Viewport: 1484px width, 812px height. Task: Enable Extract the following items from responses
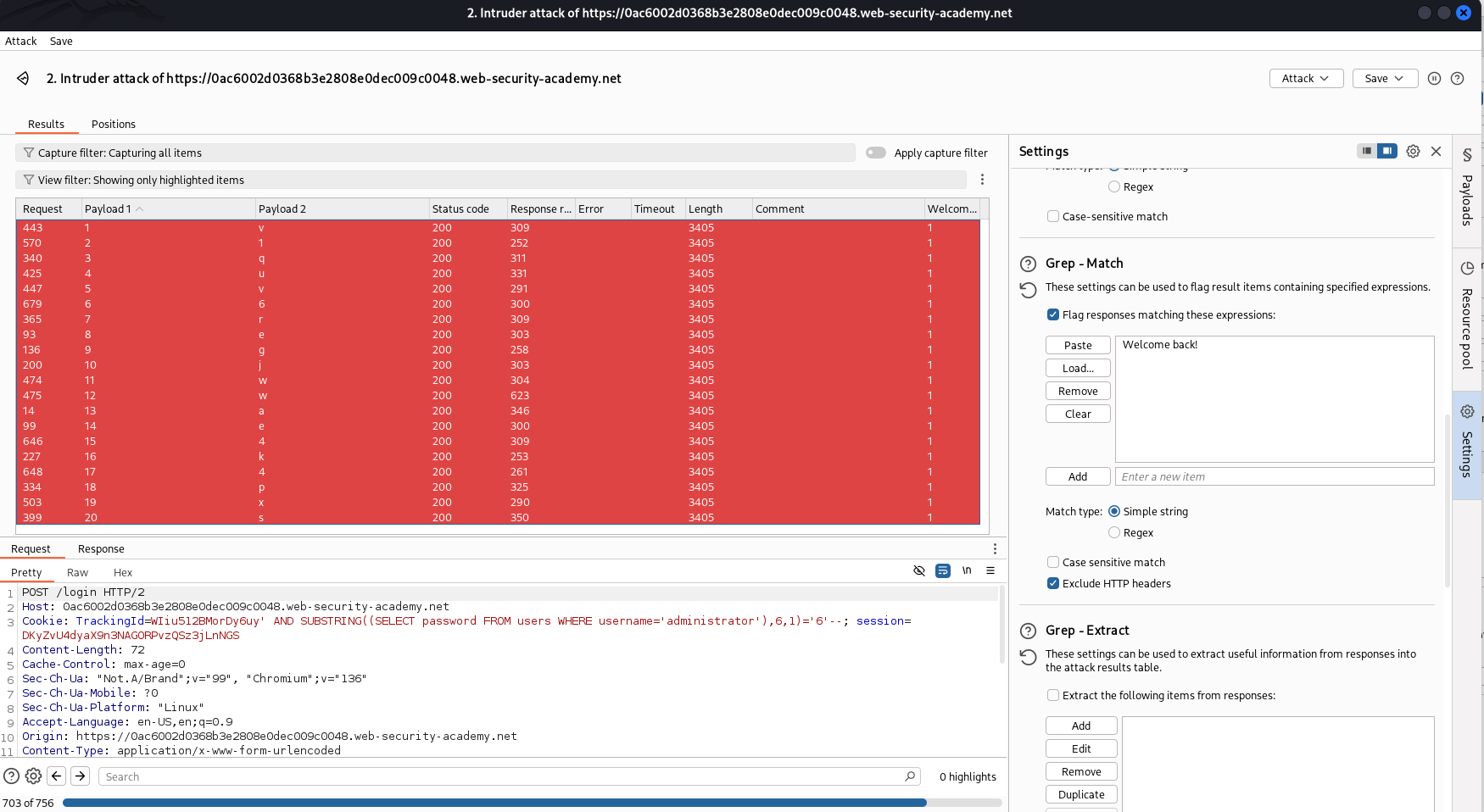[1053, 695]
